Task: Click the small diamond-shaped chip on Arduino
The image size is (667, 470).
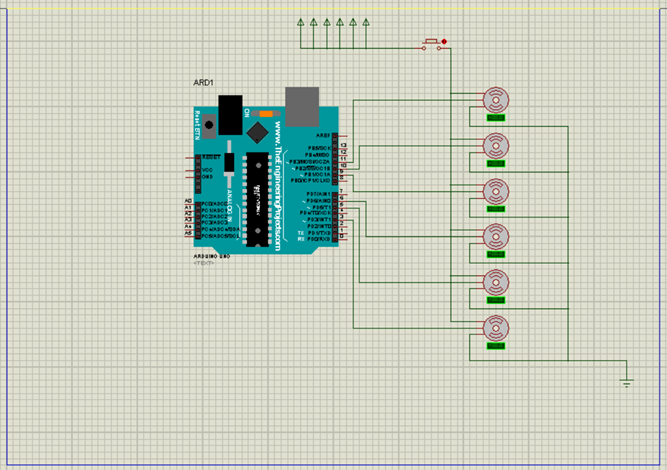Action: pyautogui.click(x=257, y=133)
